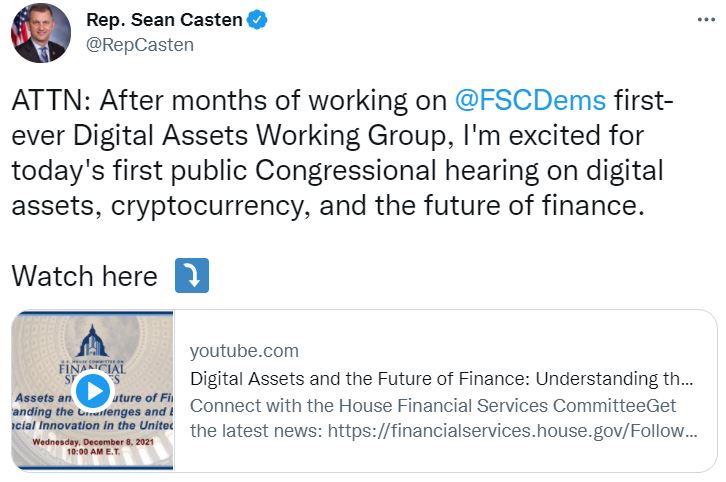The width and height of the screenshot is (726, 482).
Task: Click the Financial Services Committee dome logo
Action: pyautogui.click(x=92, y=338)
